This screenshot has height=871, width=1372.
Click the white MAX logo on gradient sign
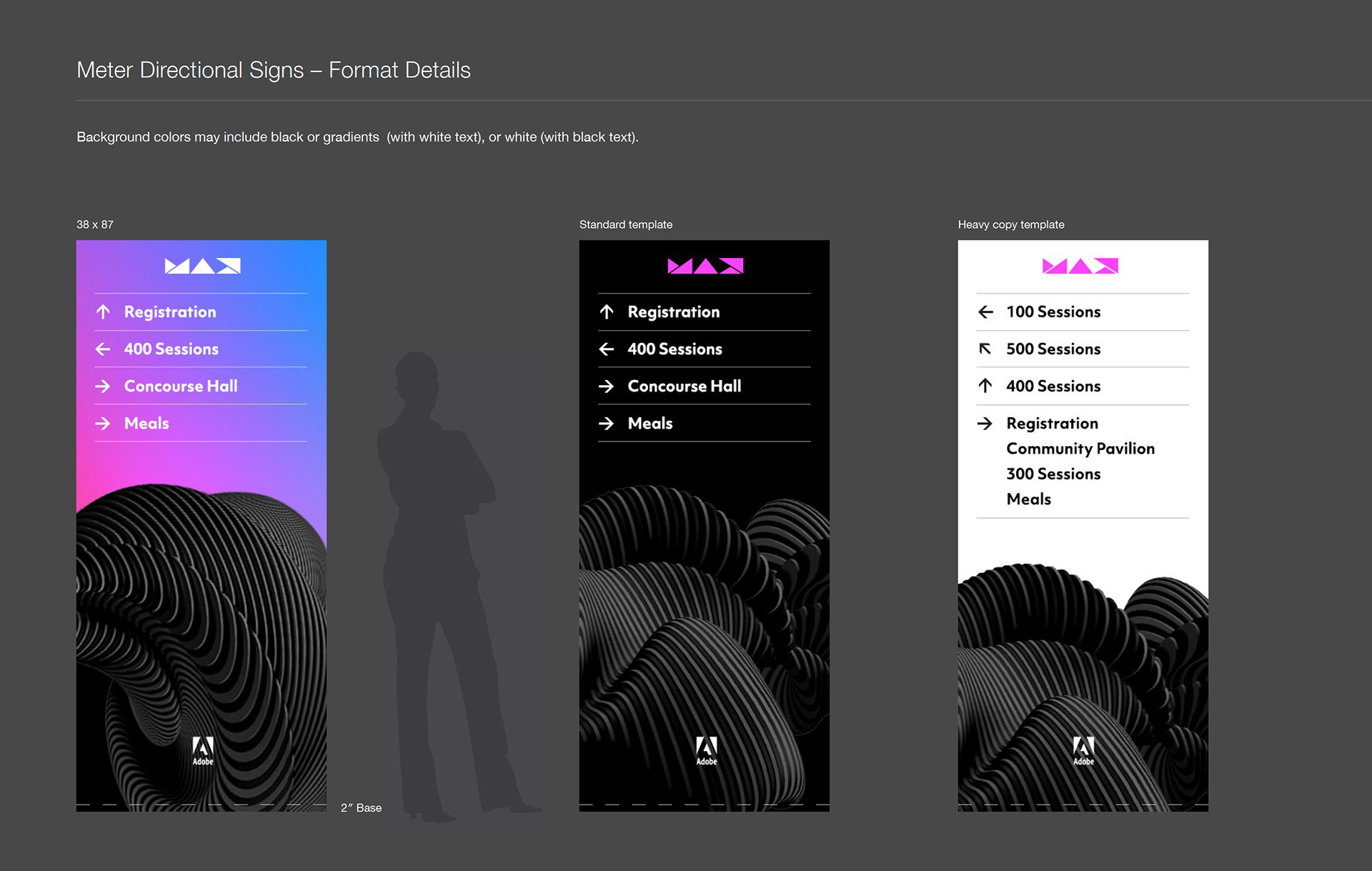202,266
